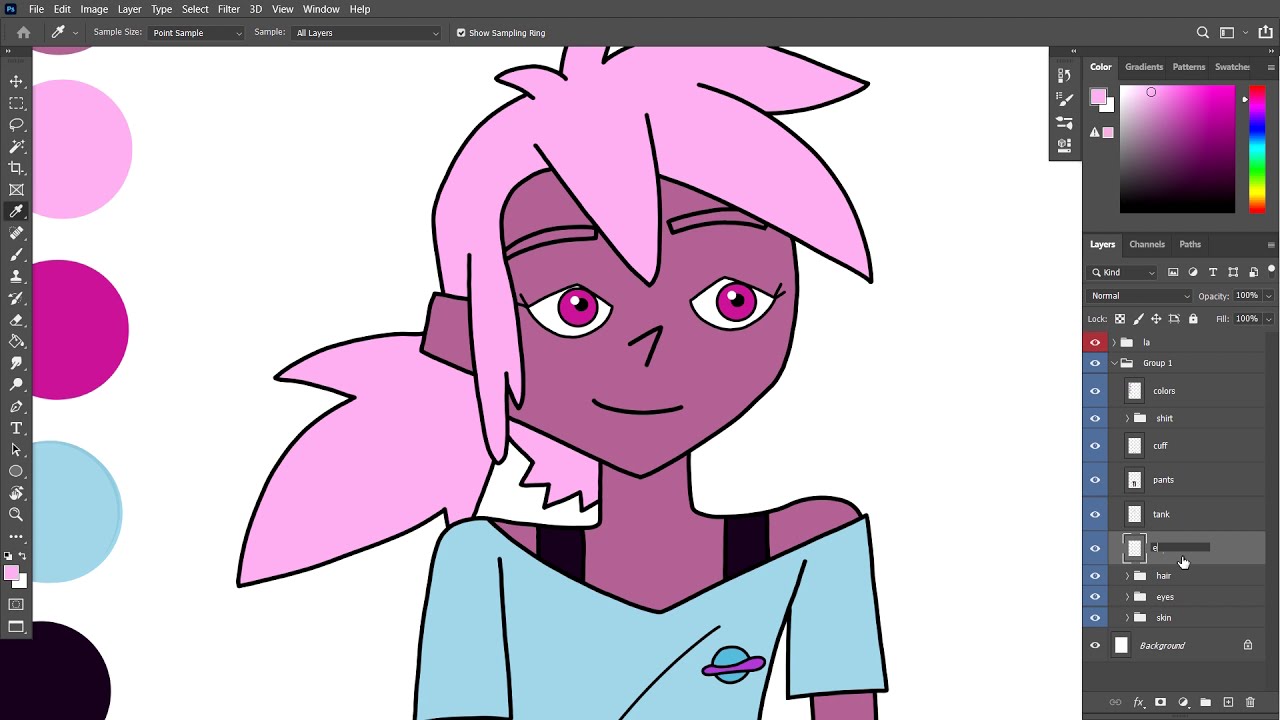Screen dimensions: 1280x720
Task: Toggle the layer filter on/off switch
Action: coord(1271,270)
